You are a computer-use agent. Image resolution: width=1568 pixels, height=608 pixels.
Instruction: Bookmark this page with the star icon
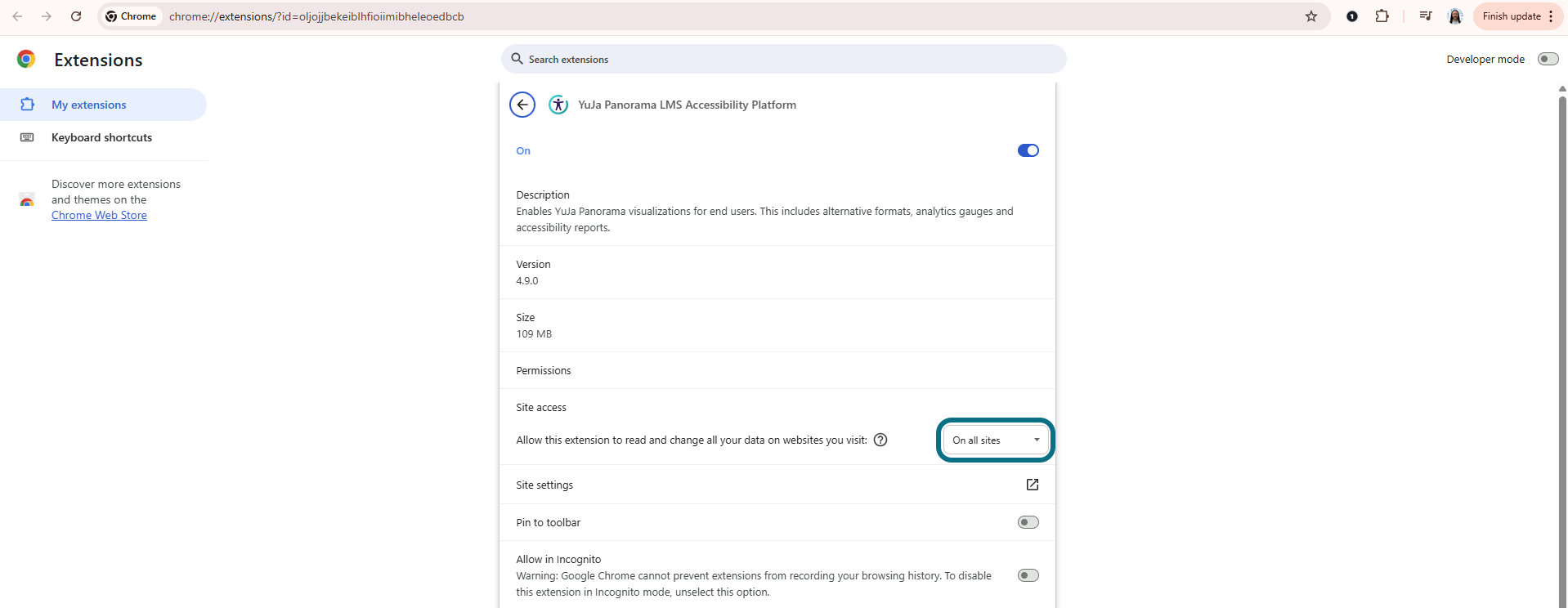click(1311, 16)
